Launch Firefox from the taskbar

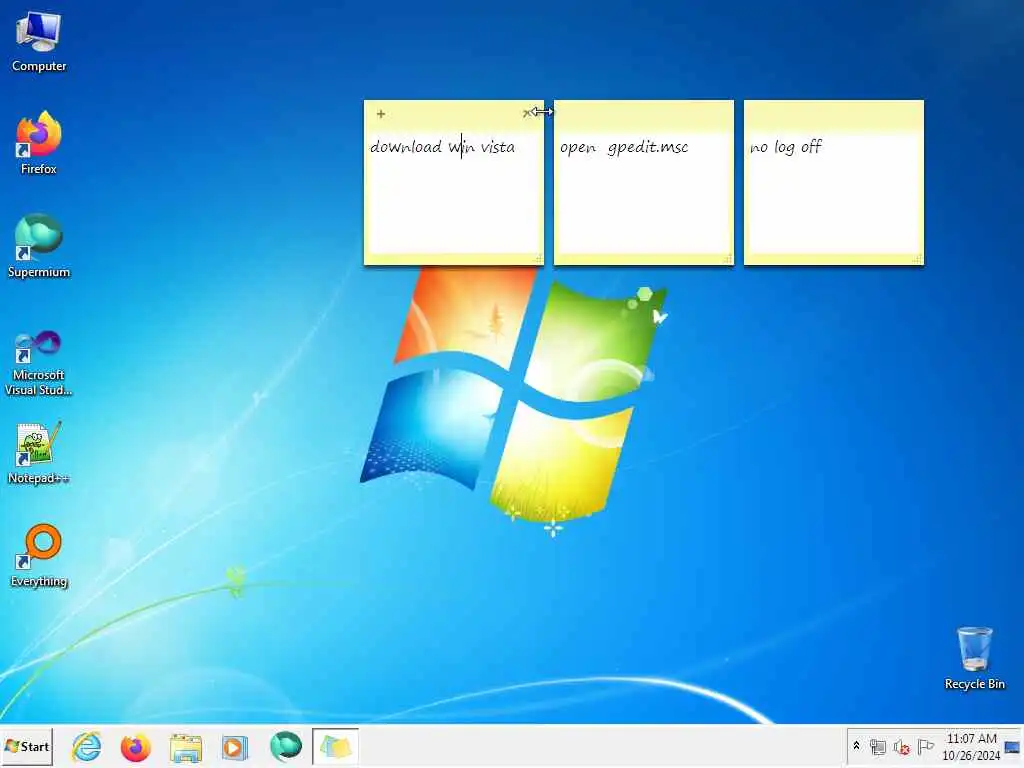tap(136, 747)
